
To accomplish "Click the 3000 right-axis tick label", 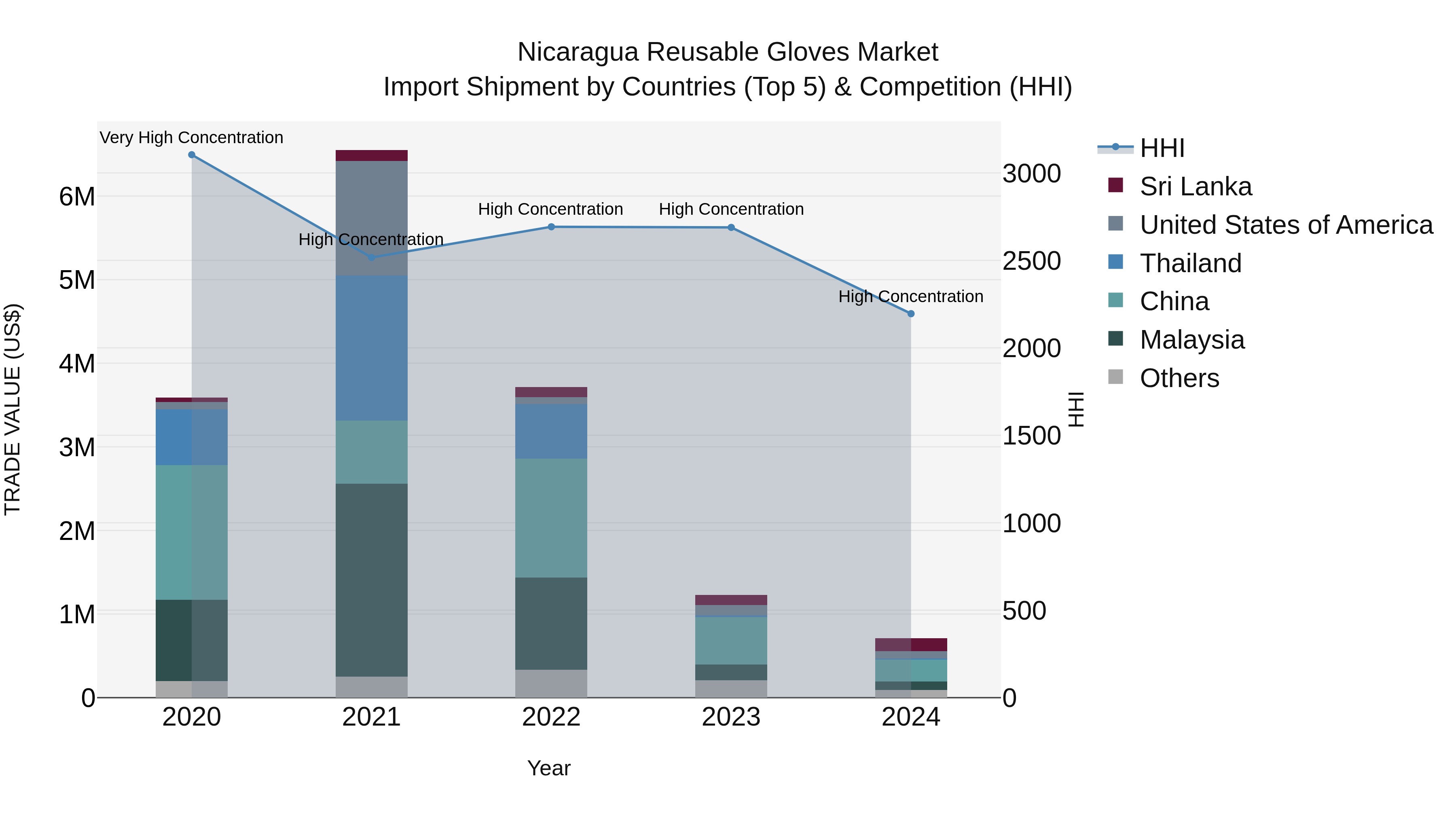I will pos(1032,174).
